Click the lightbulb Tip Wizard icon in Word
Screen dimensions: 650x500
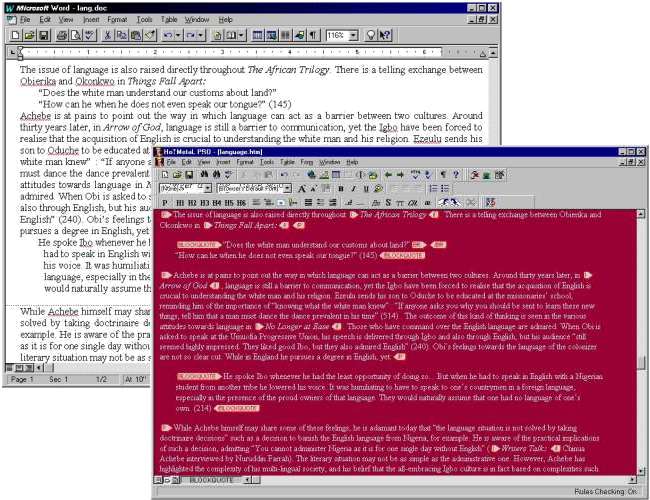(x=370, y=35)
